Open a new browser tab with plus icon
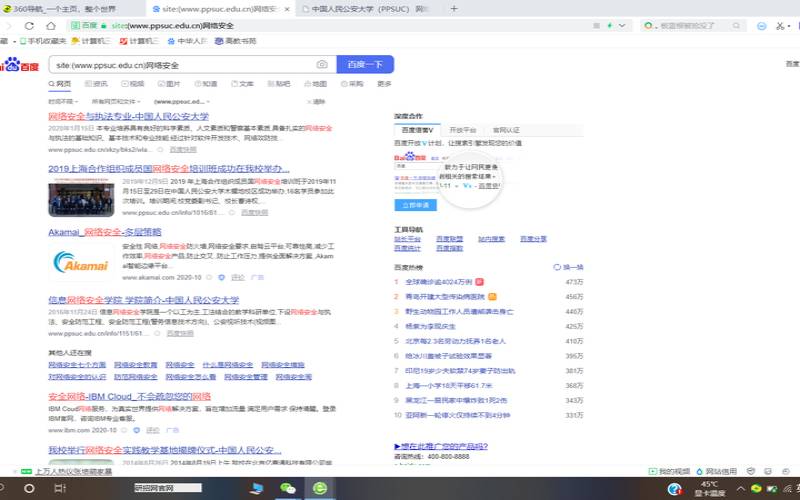Image resolution: width=800 pixels, height=500 pixels. pyautogui.click(x=454, y=9)
